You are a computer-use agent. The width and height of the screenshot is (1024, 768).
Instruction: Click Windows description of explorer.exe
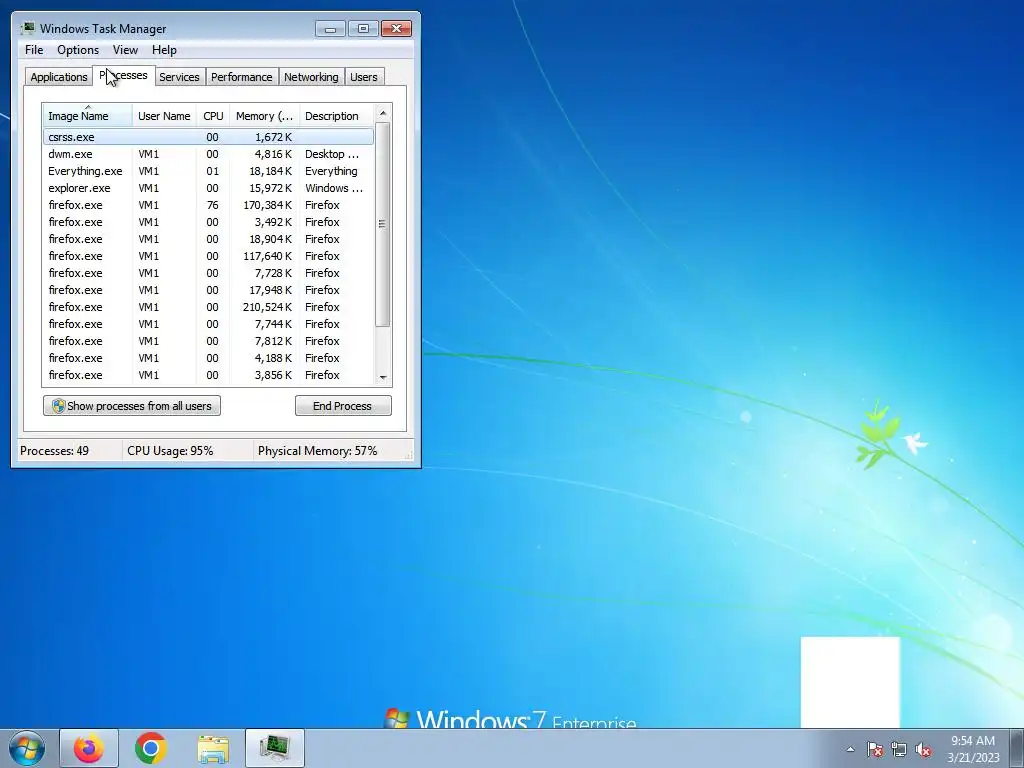334,188
